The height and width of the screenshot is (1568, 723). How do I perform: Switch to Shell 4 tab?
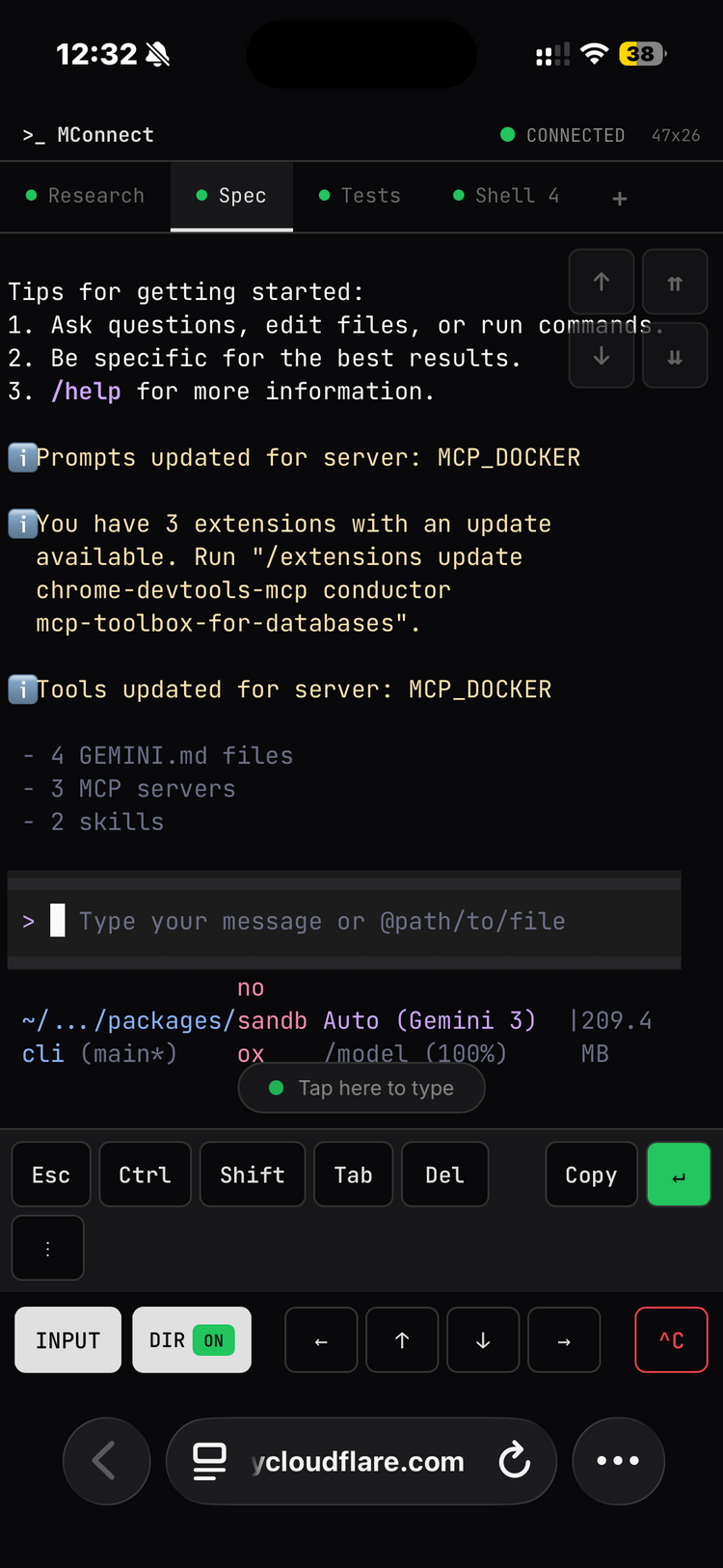click(506, 196)
